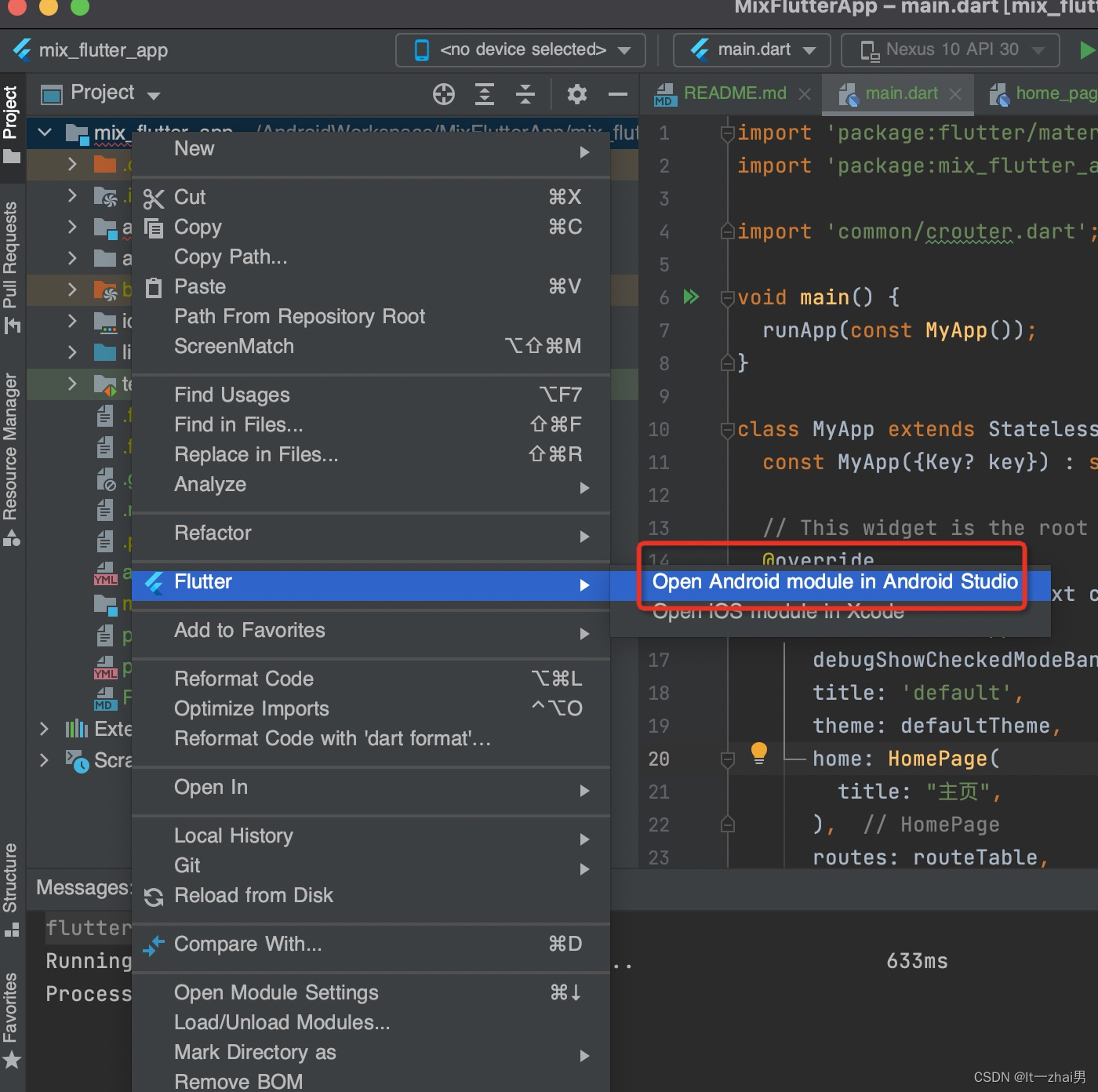The width and height of the screenshot is (1098, 1092).
Task: Click the Compare With arrows icon
Action: (154, 945)
